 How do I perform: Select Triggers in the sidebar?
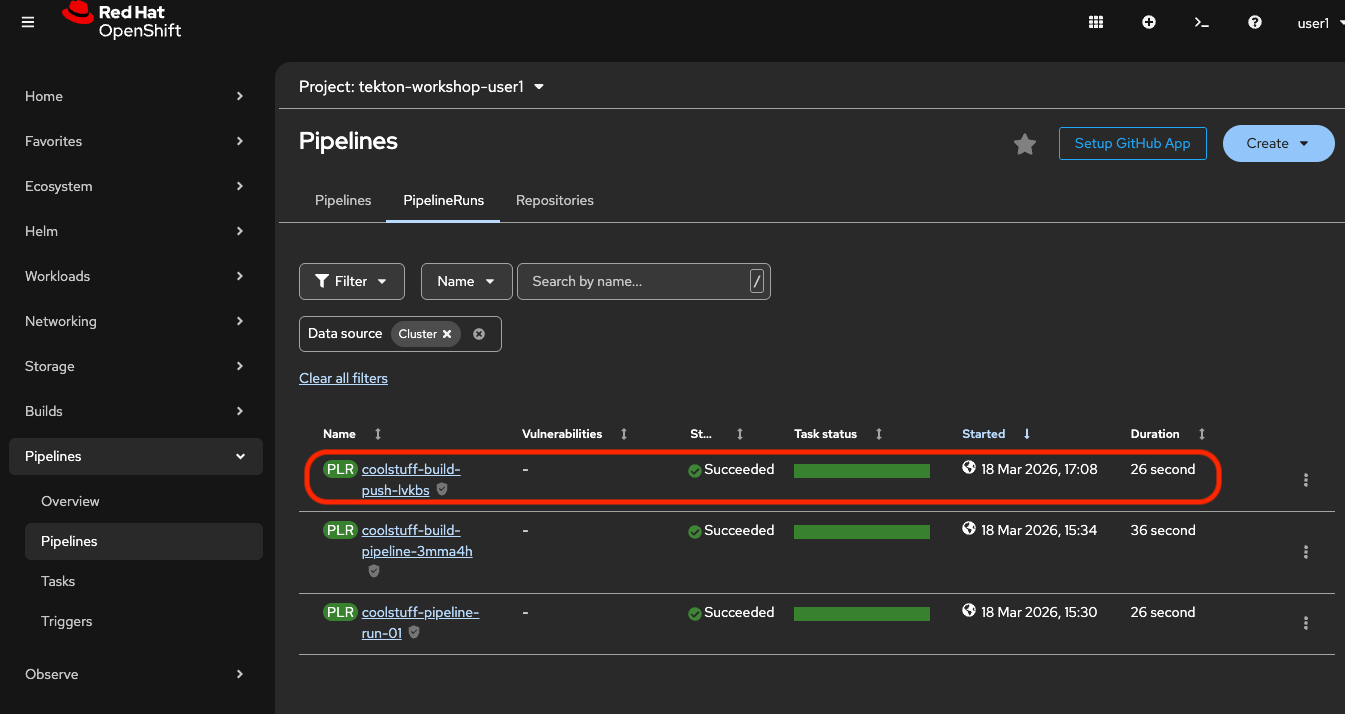[66, 621]
